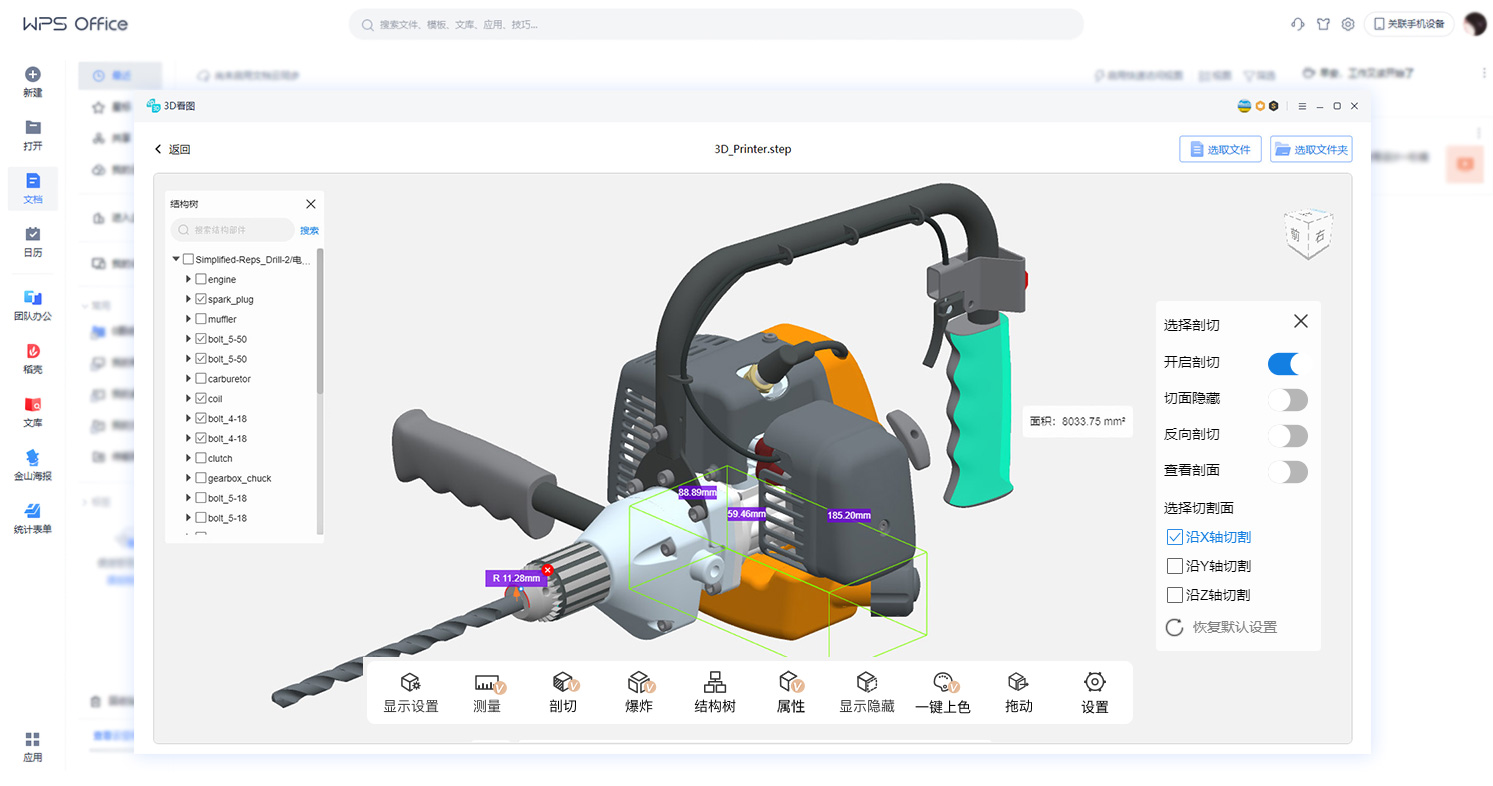
Task: Expand the gearbox_chuck tree node
Action: tap(188, 478)
